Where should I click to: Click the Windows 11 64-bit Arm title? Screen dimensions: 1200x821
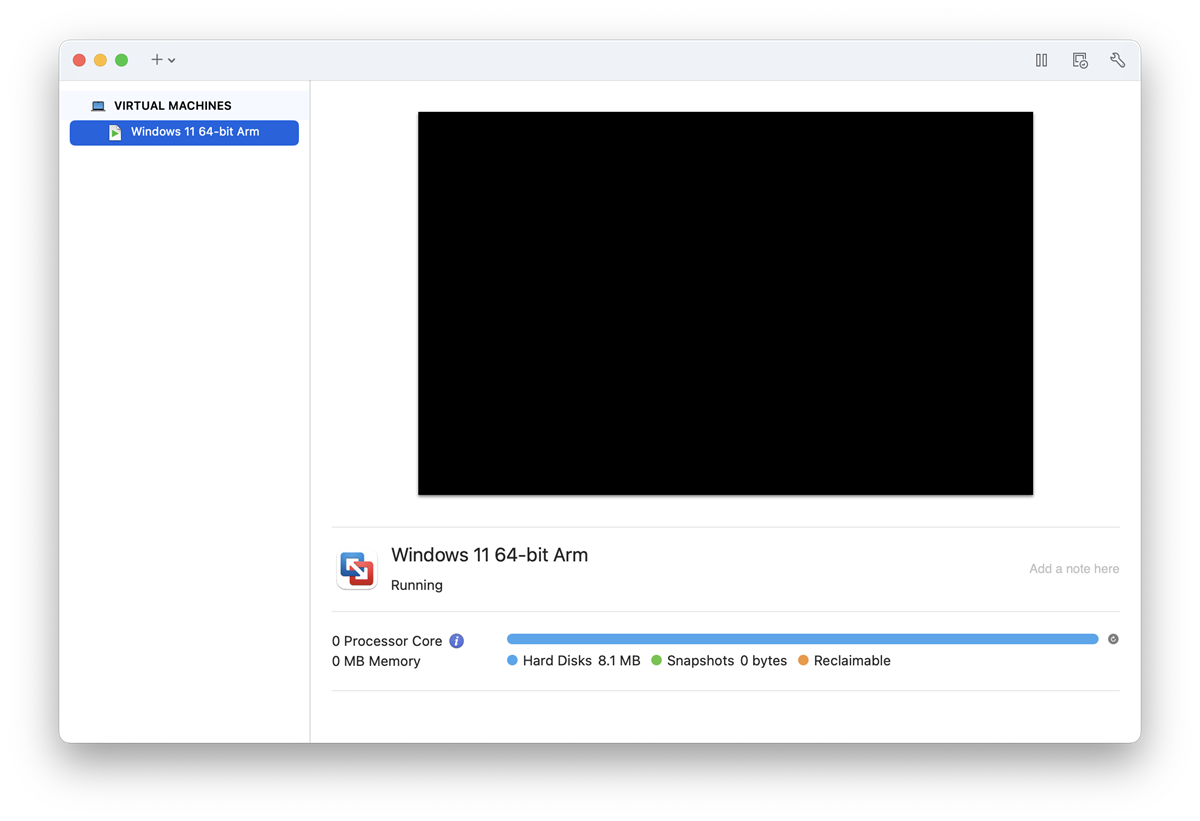click(489, 555)
